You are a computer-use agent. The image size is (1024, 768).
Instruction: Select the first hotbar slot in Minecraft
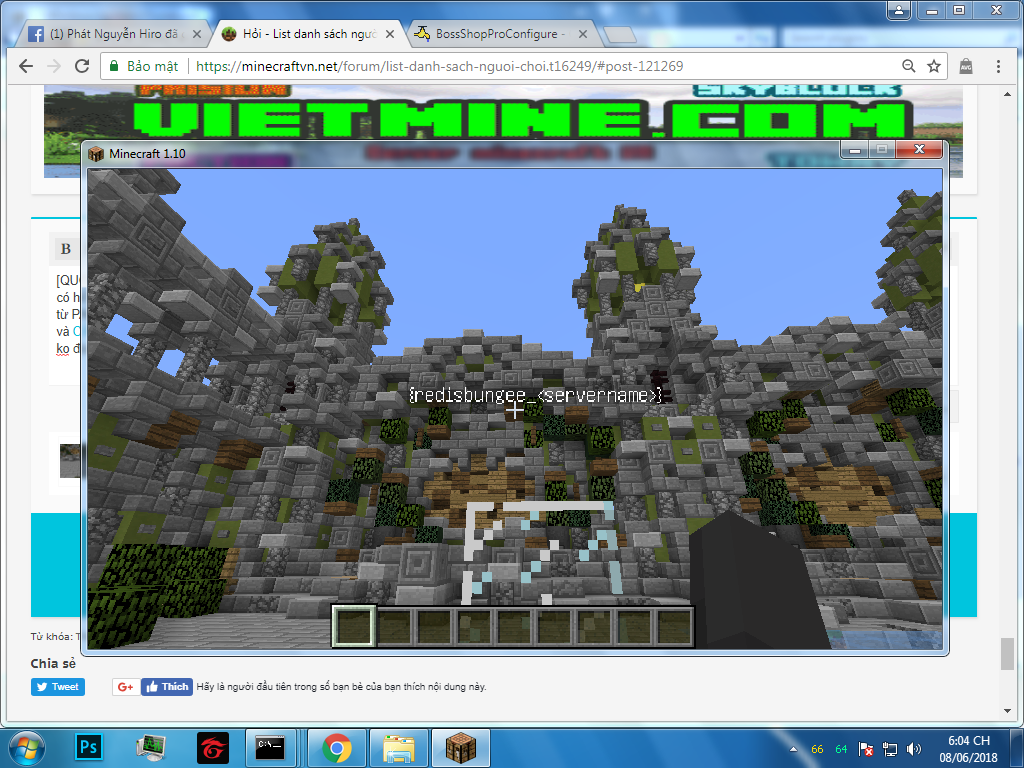354,626
